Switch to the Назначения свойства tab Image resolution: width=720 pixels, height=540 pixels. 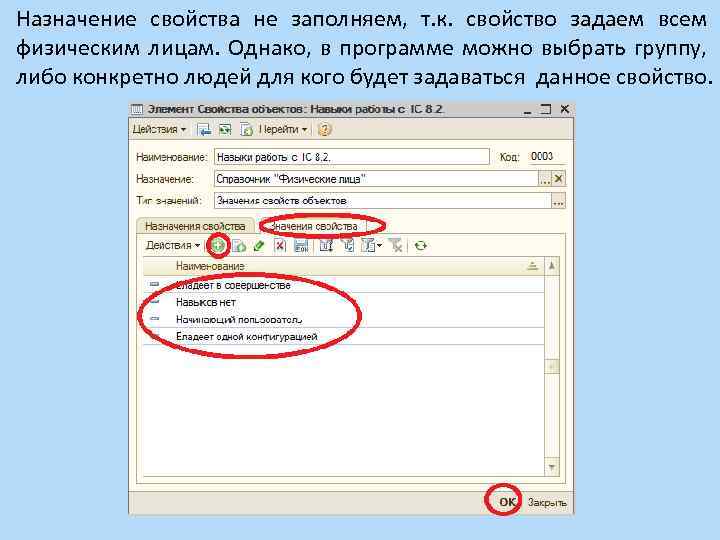point(195,226)
